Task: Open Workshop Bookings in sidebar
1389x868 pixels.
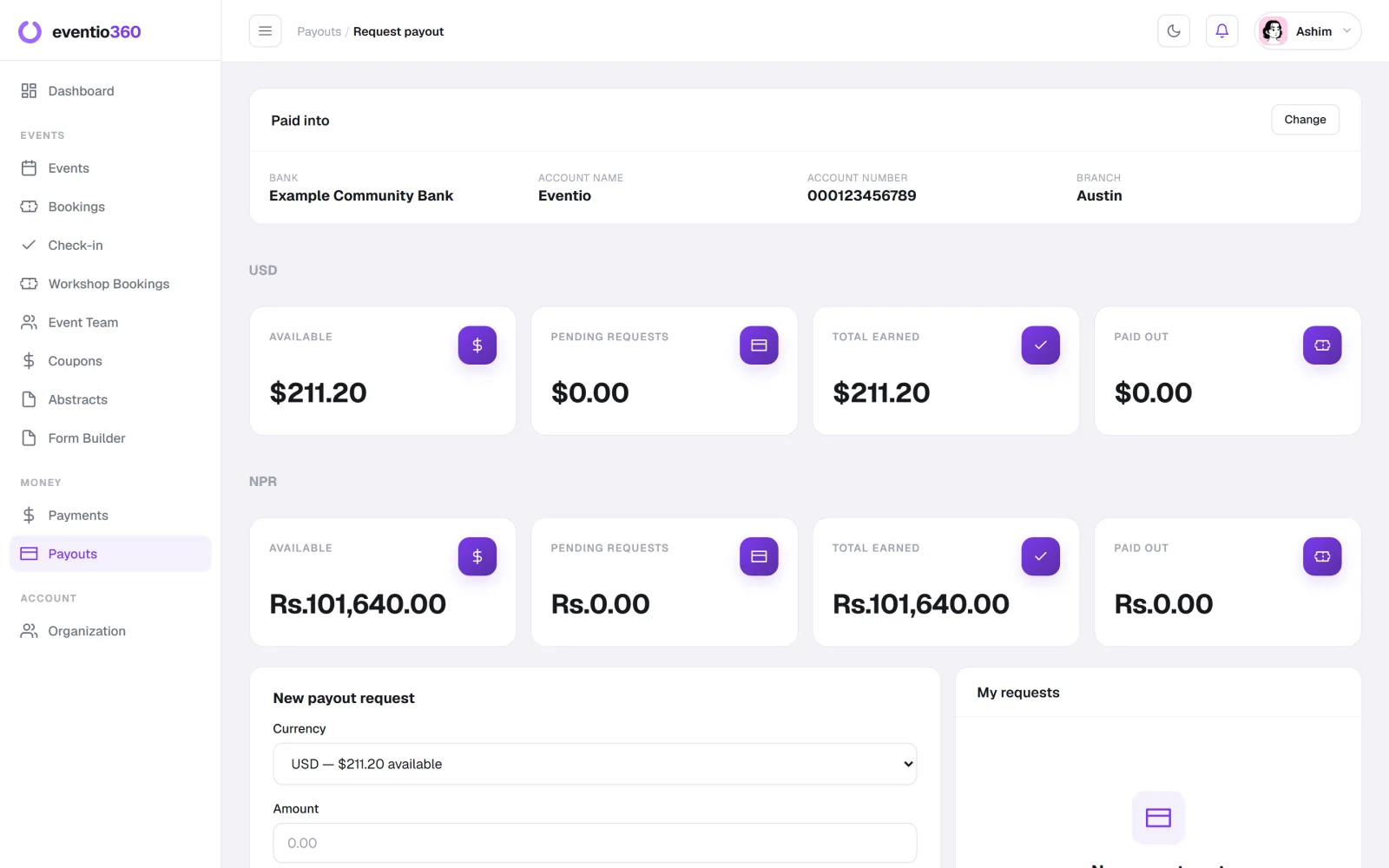Action: [x=110, y=284]
